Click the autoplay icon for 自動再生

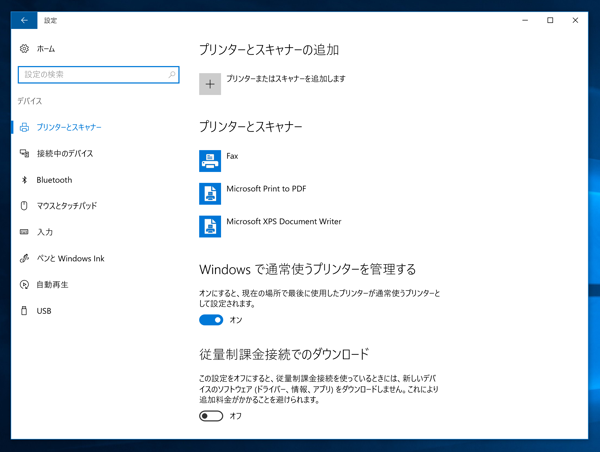[24, 284]
